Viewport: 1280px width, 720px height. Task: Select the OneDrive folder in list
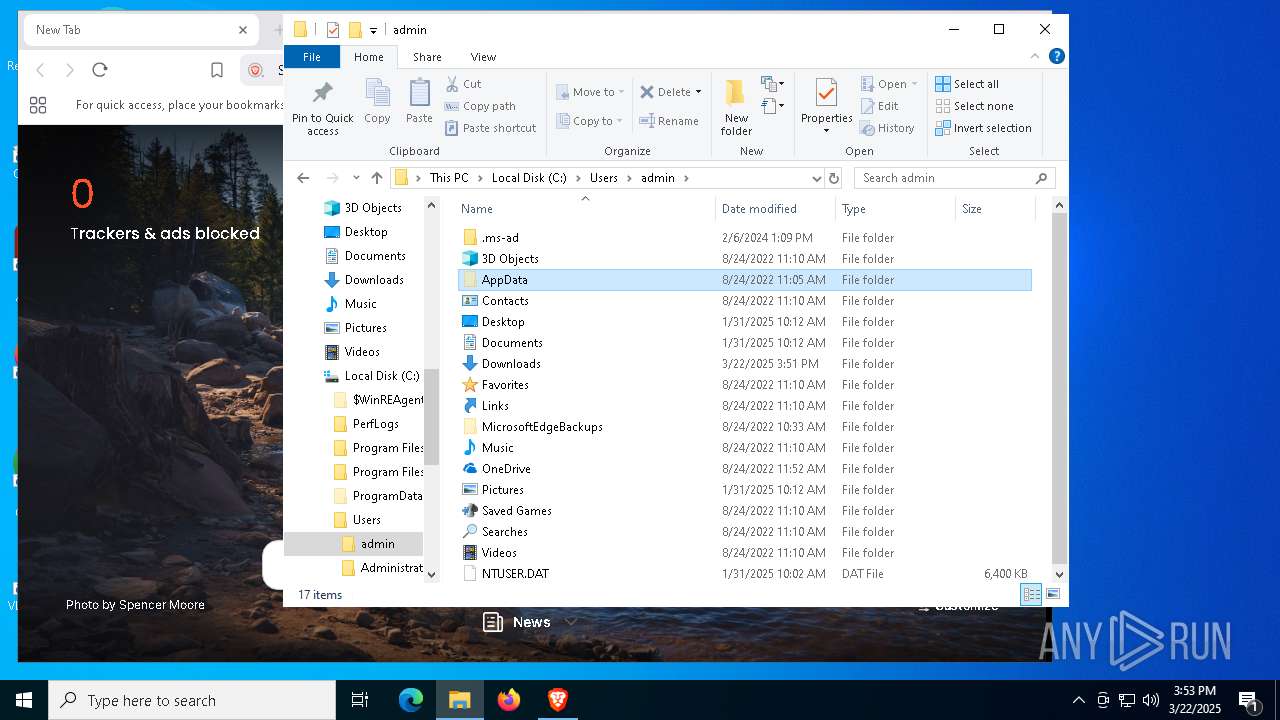pos(744,469)
